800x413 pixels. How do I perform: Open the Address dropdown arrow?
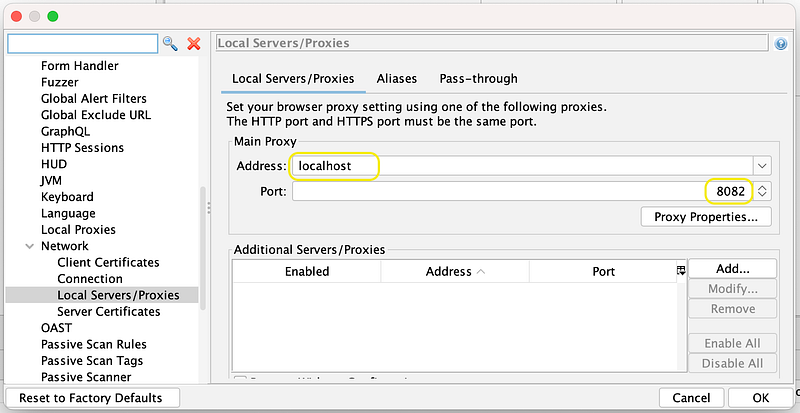(x=762, y=166)
